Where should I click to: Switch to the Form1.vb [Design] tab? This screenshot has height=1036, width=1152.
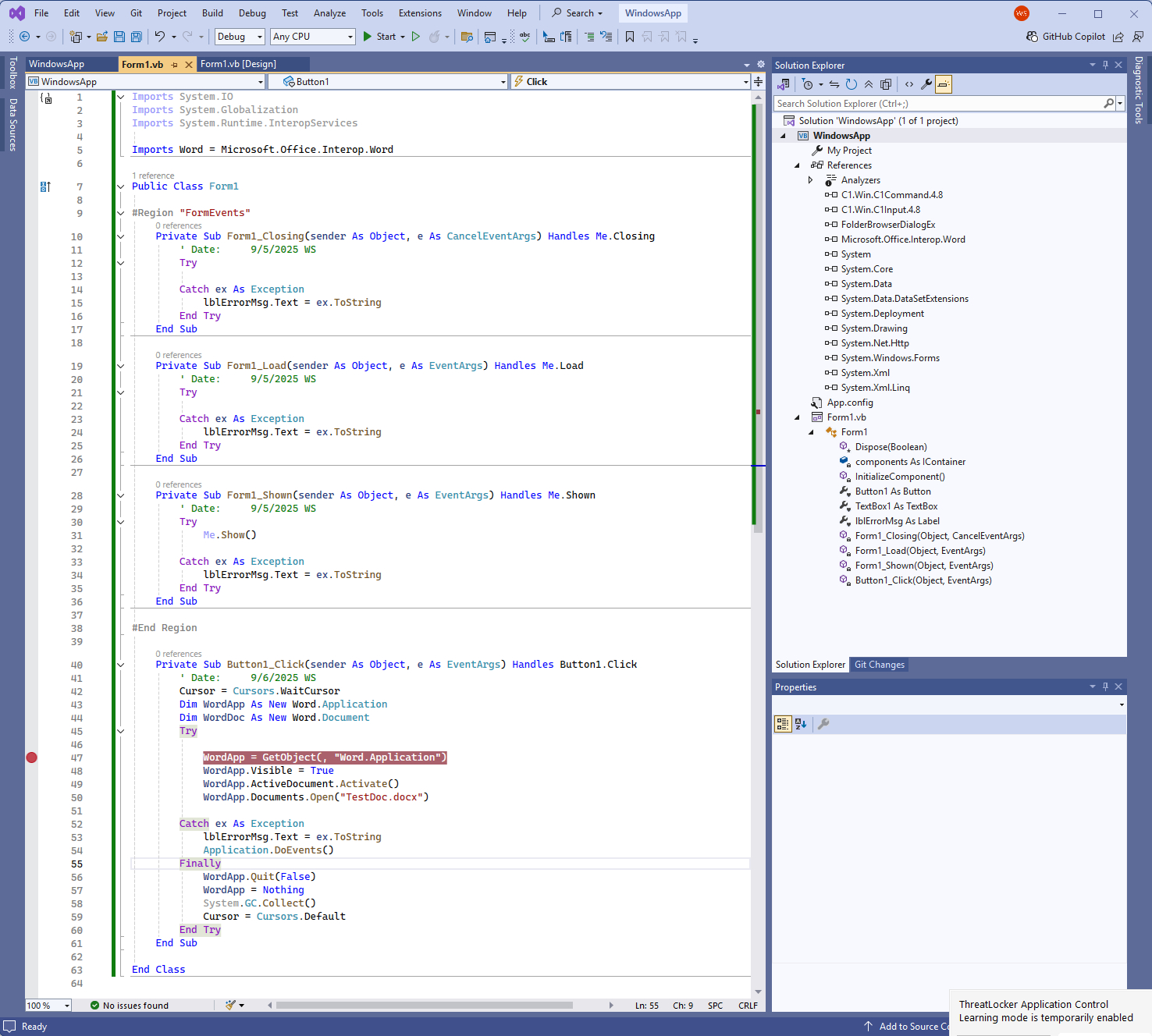click(238, 64)
